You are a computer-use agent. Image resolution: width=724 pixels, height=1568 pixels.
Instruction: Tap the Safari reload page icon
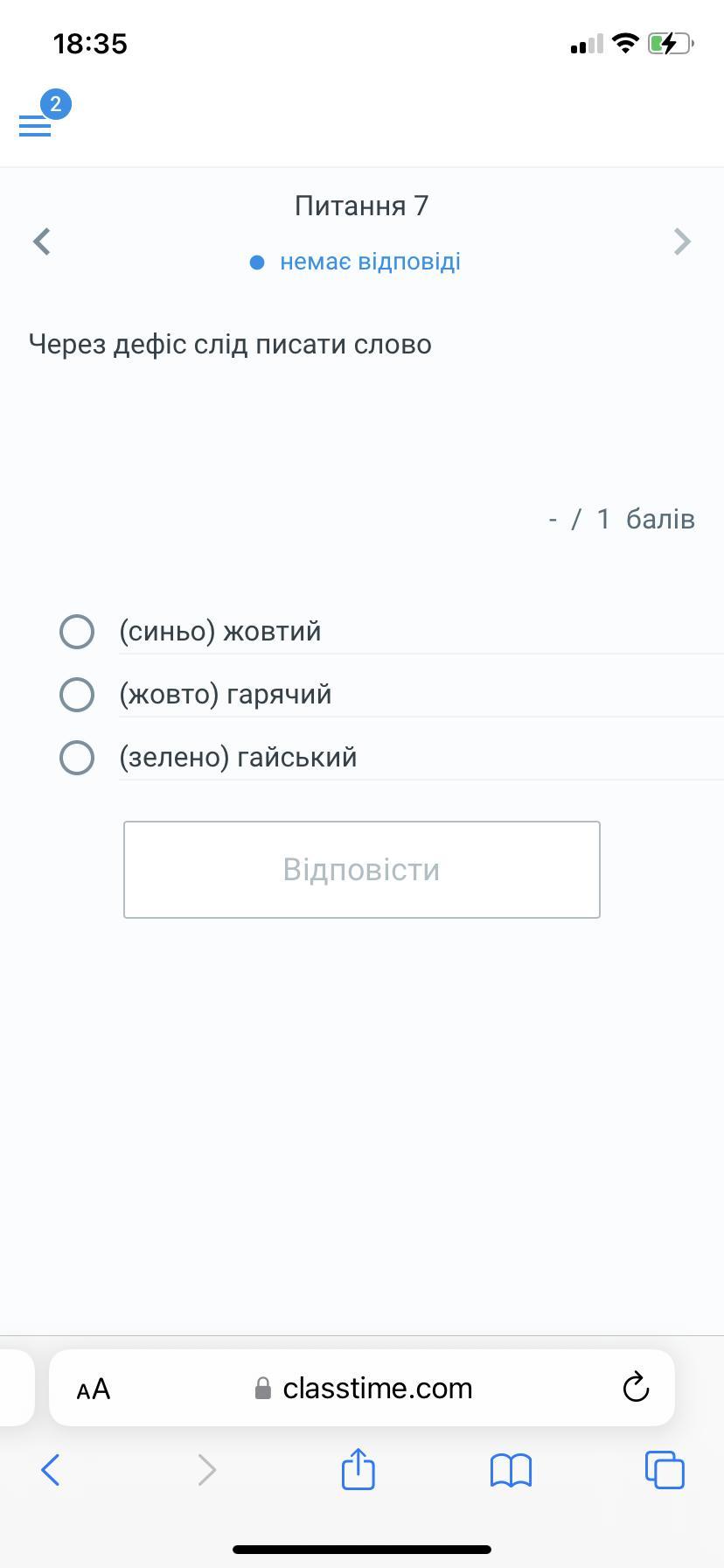tap(636, 1388)
